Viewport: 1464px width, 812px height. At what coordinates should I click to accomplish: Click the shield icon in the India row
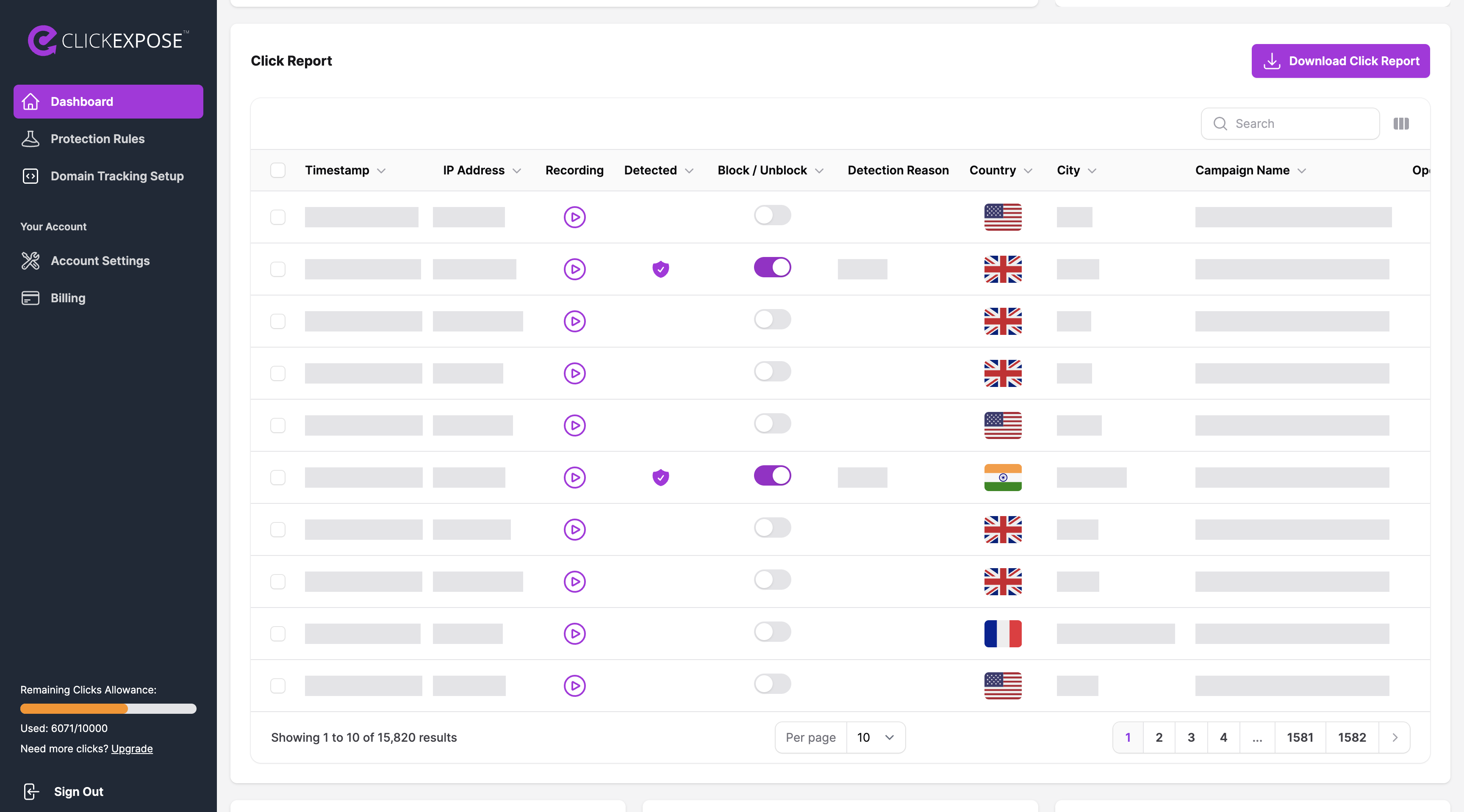[x=660, y=477]
